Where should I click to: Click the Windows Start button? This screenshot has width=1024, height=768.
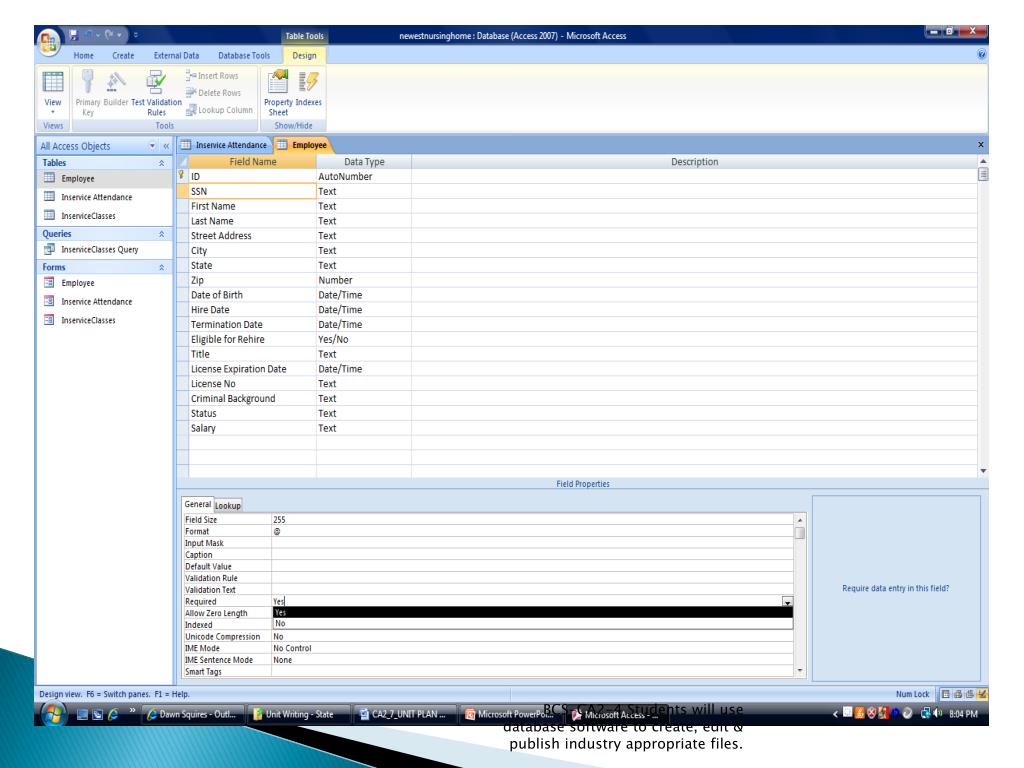coord(54,714)
